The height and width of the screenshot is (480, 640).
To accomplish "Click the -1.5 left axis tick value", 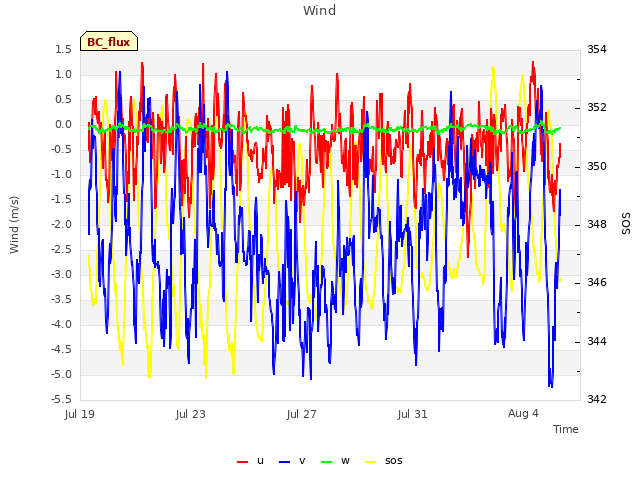I will (x=62, y=199).
